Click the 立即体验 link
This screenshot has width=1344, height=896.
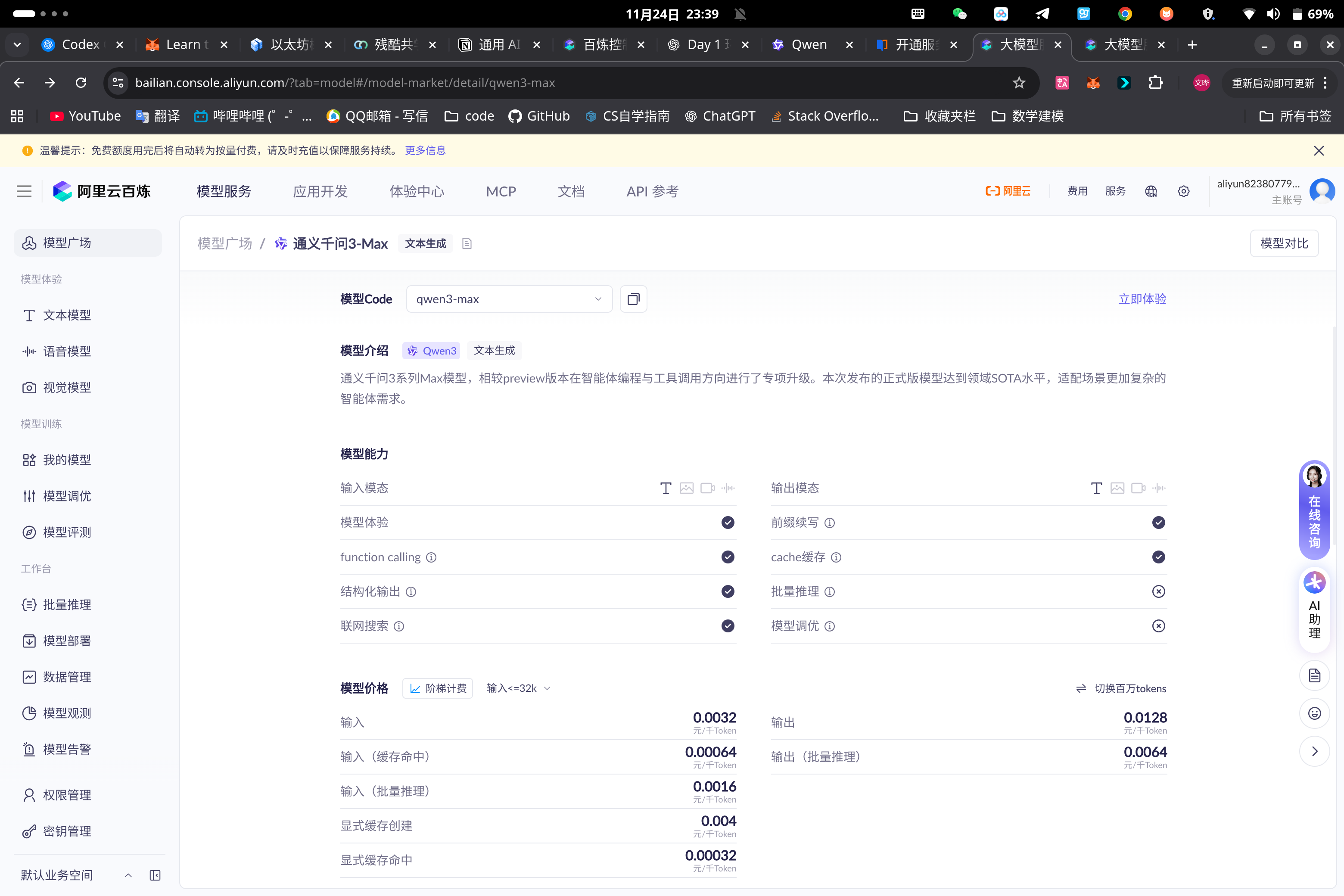pos(1142,299)
